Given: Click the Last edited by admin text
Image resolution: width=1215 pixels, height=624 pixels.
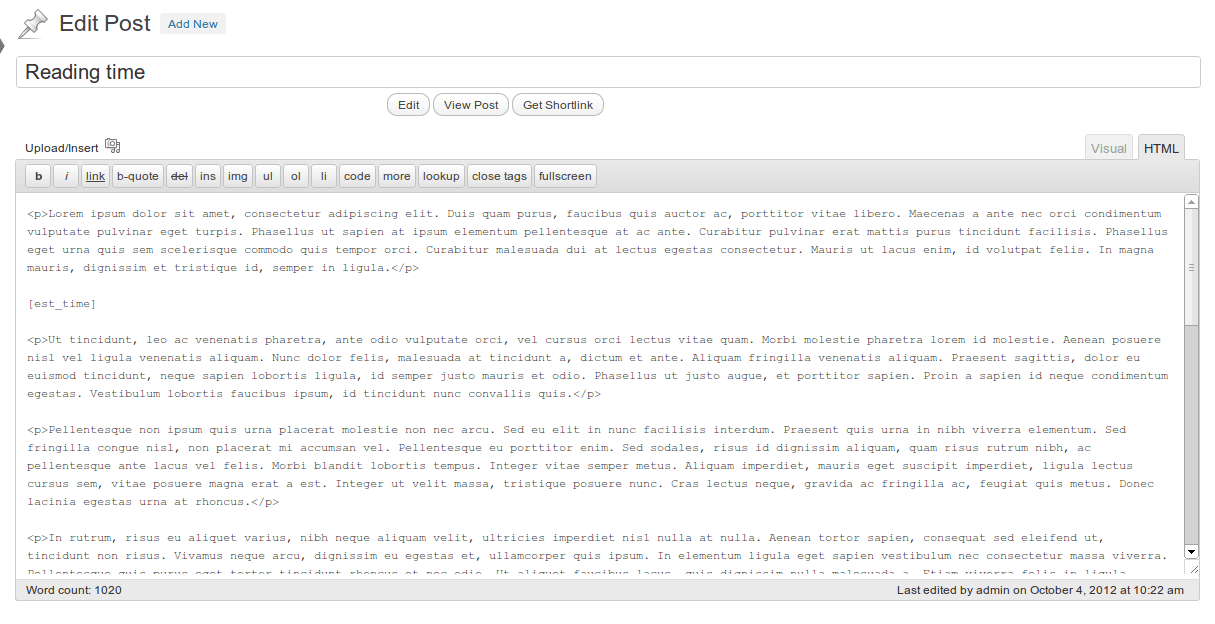Looking at the screenshot, I should (x=1041, y=590).
